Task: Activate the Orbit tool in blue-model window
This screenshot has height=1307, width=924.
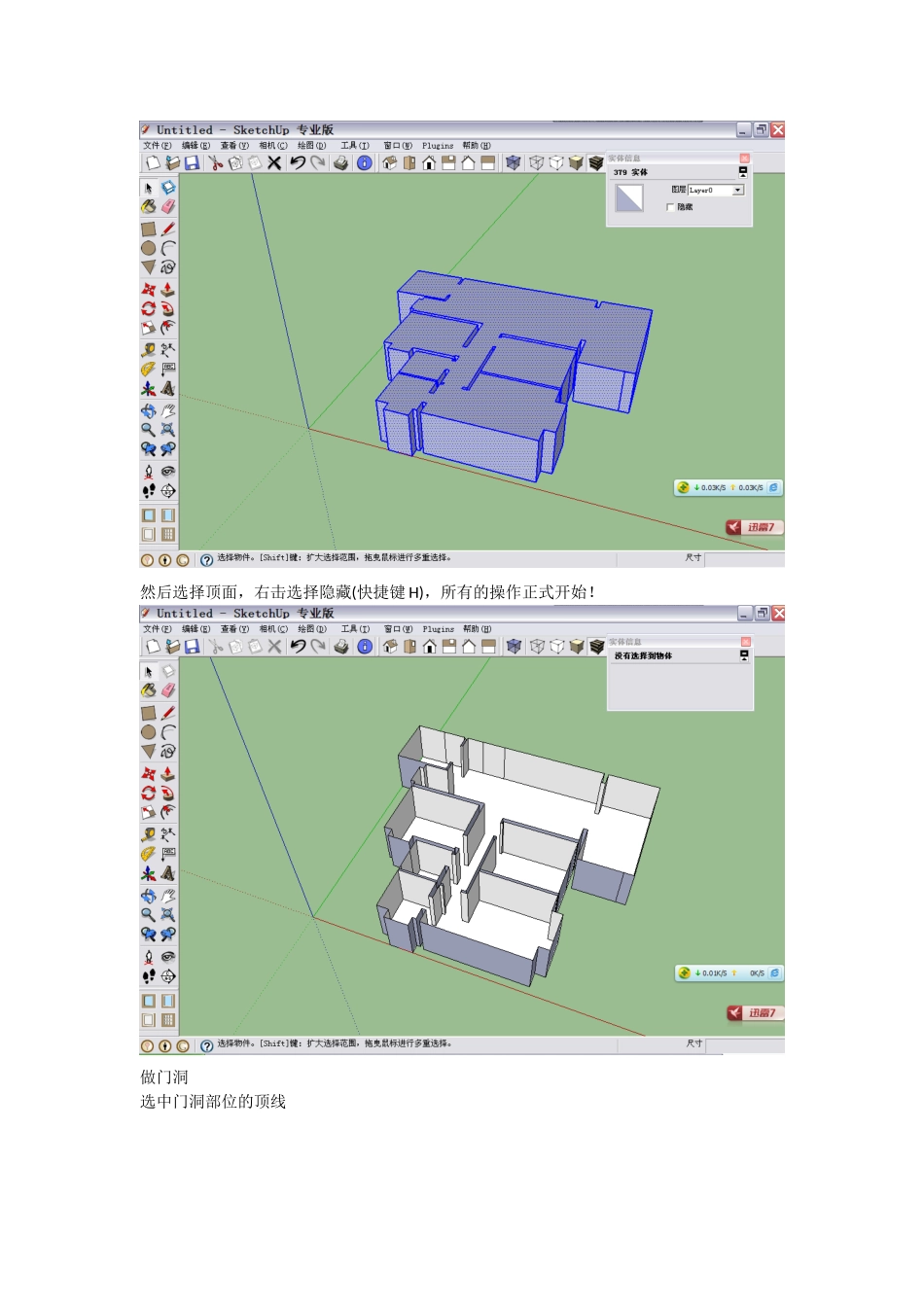Action: [x=149, y=411]
